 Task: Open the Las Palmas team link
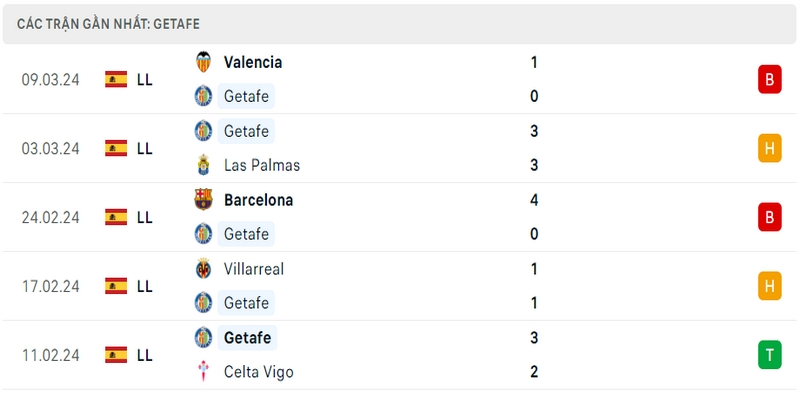pos(262,165)
